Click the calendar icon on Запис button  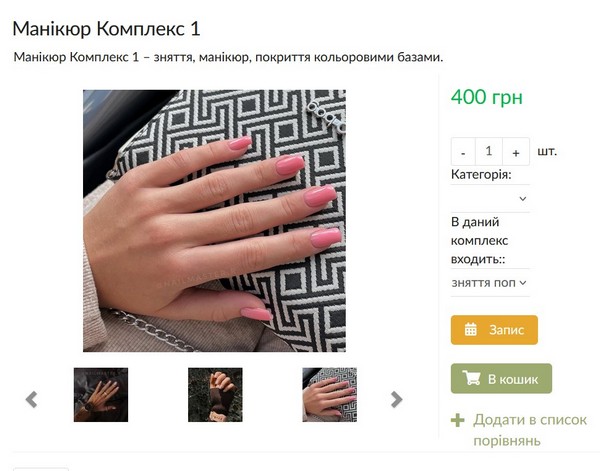click(471, 329)
